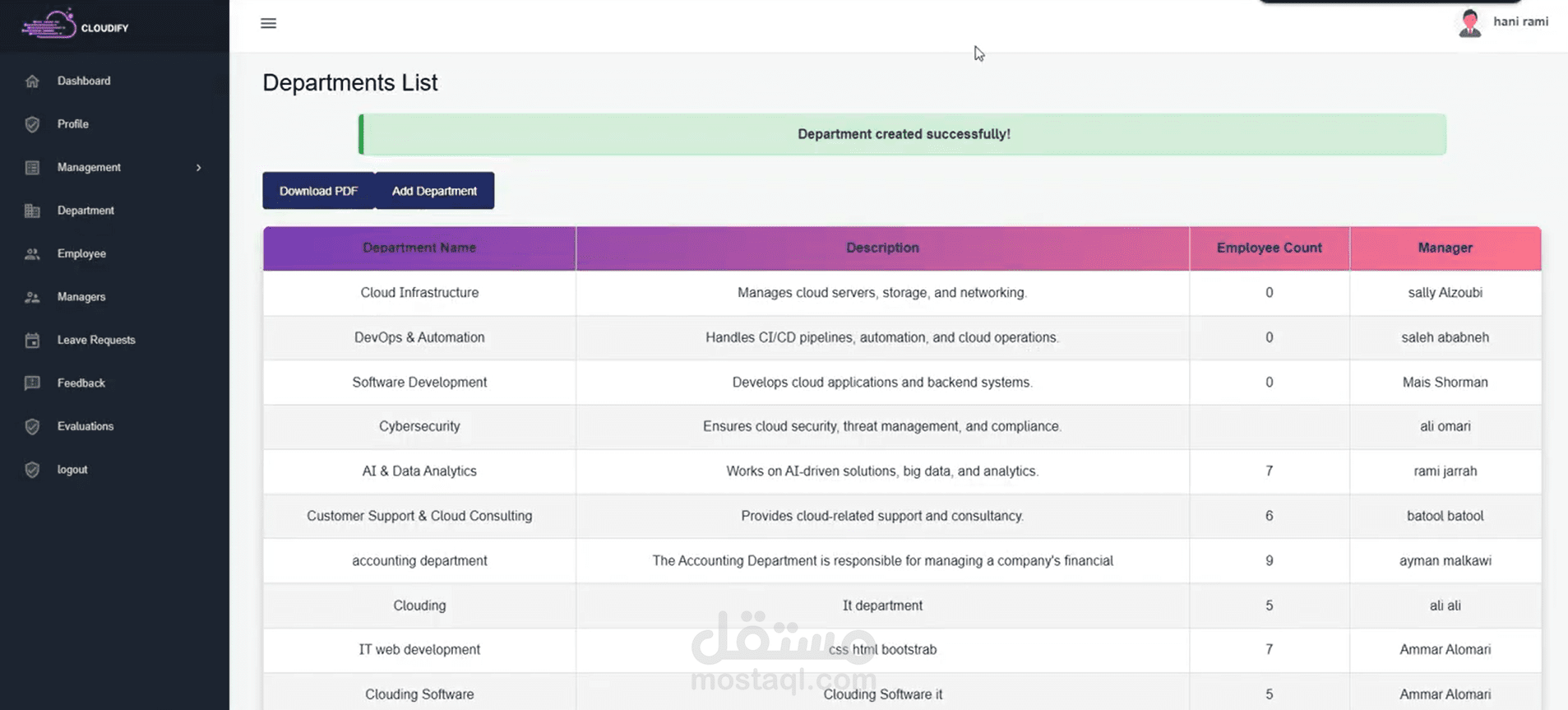The image size is (1568, 710).
Task: Click the Manager column header
Action: (1445, 248)
